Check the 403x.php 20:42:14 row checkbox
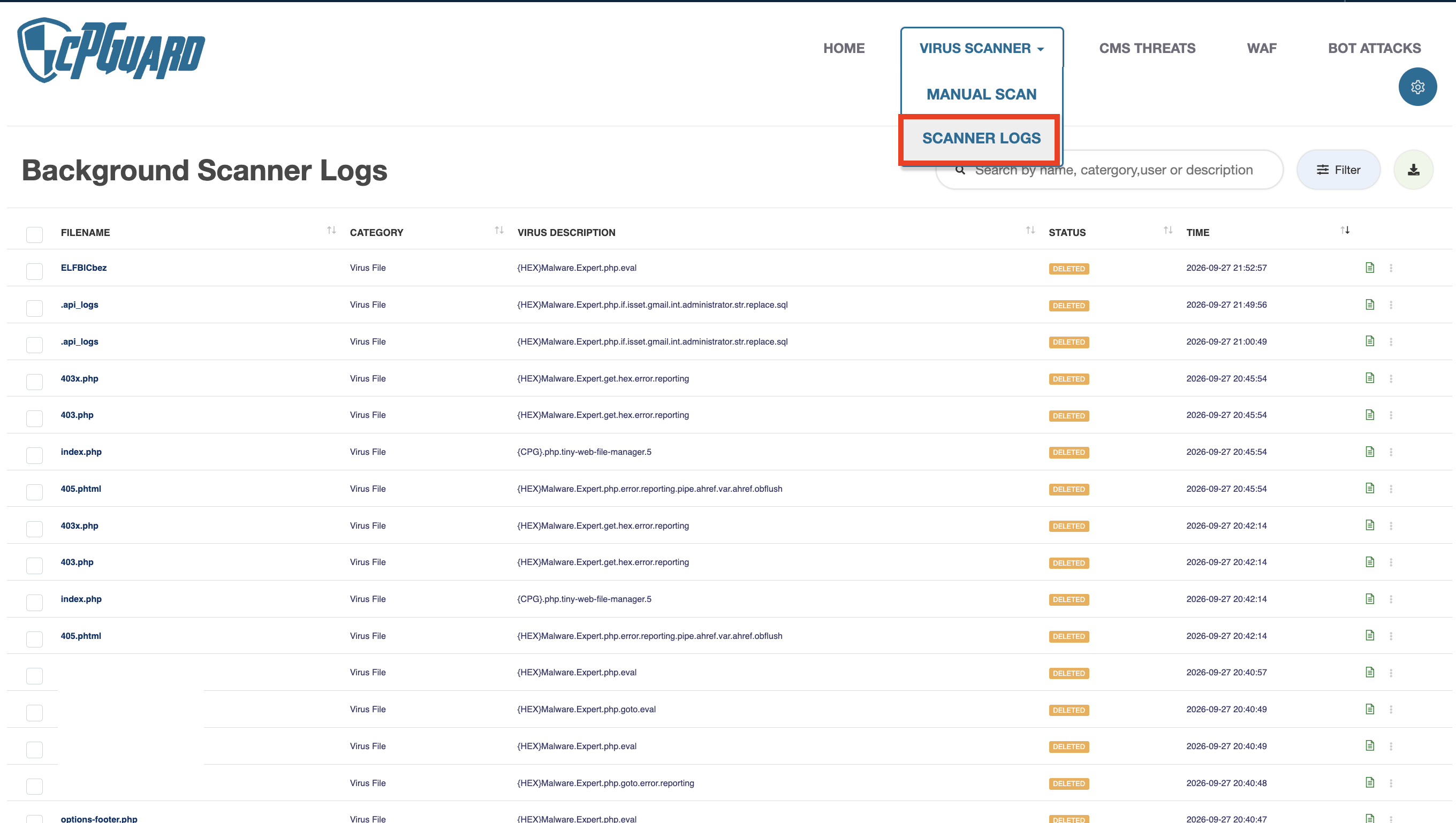This screenshot has height=823, width=1456. tap(34, 529)
